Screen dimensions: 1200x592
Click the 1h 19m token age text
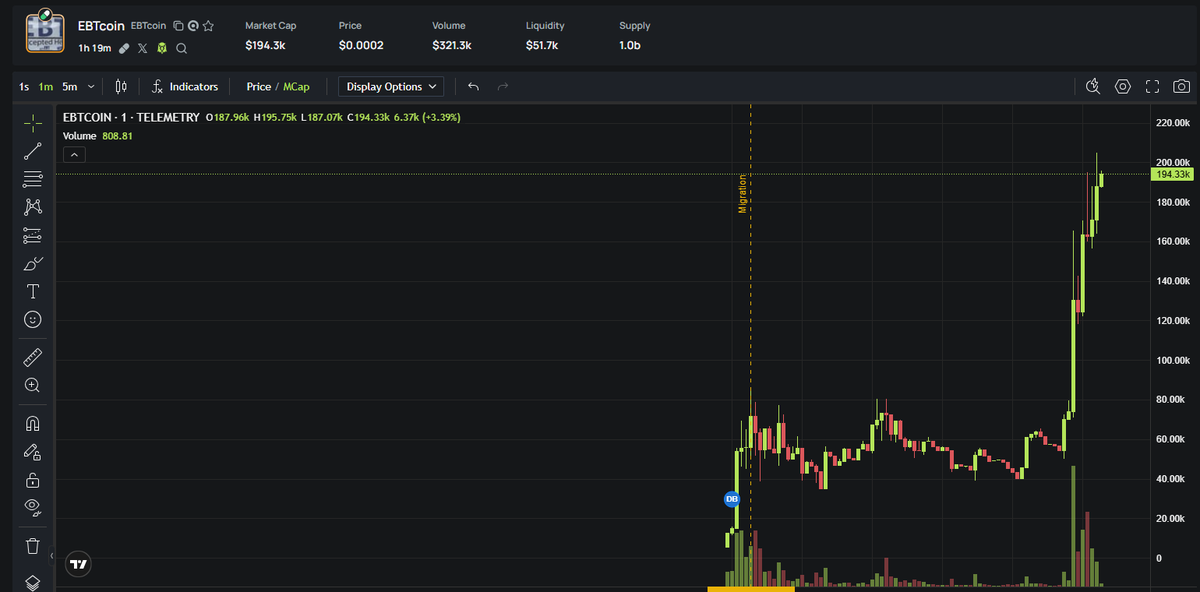[95, 48]
